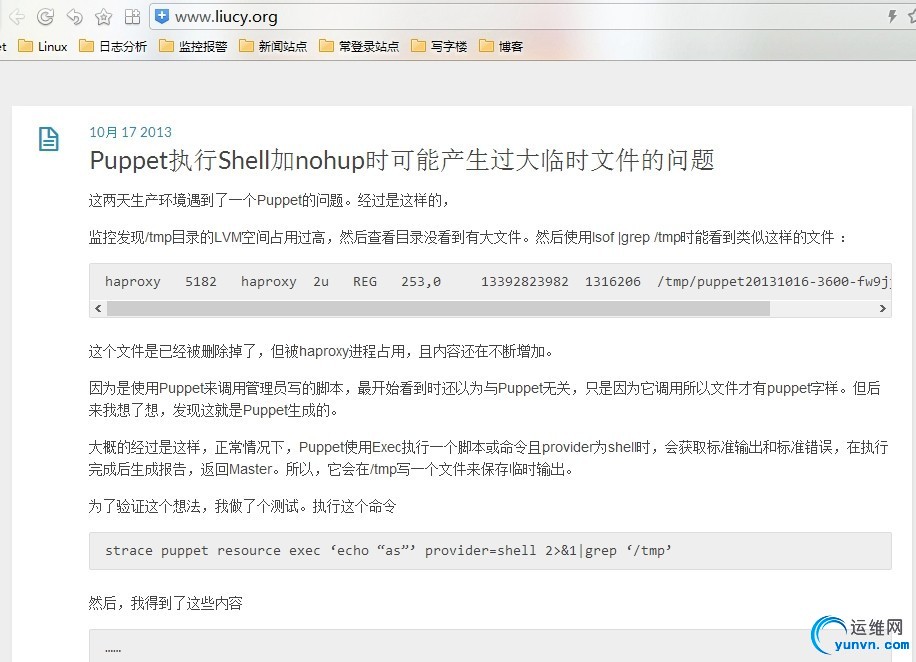This screenshot has width=916, height=662.
Task: Open the post date link 10月 17 2013
Action: tap(130, 132)
